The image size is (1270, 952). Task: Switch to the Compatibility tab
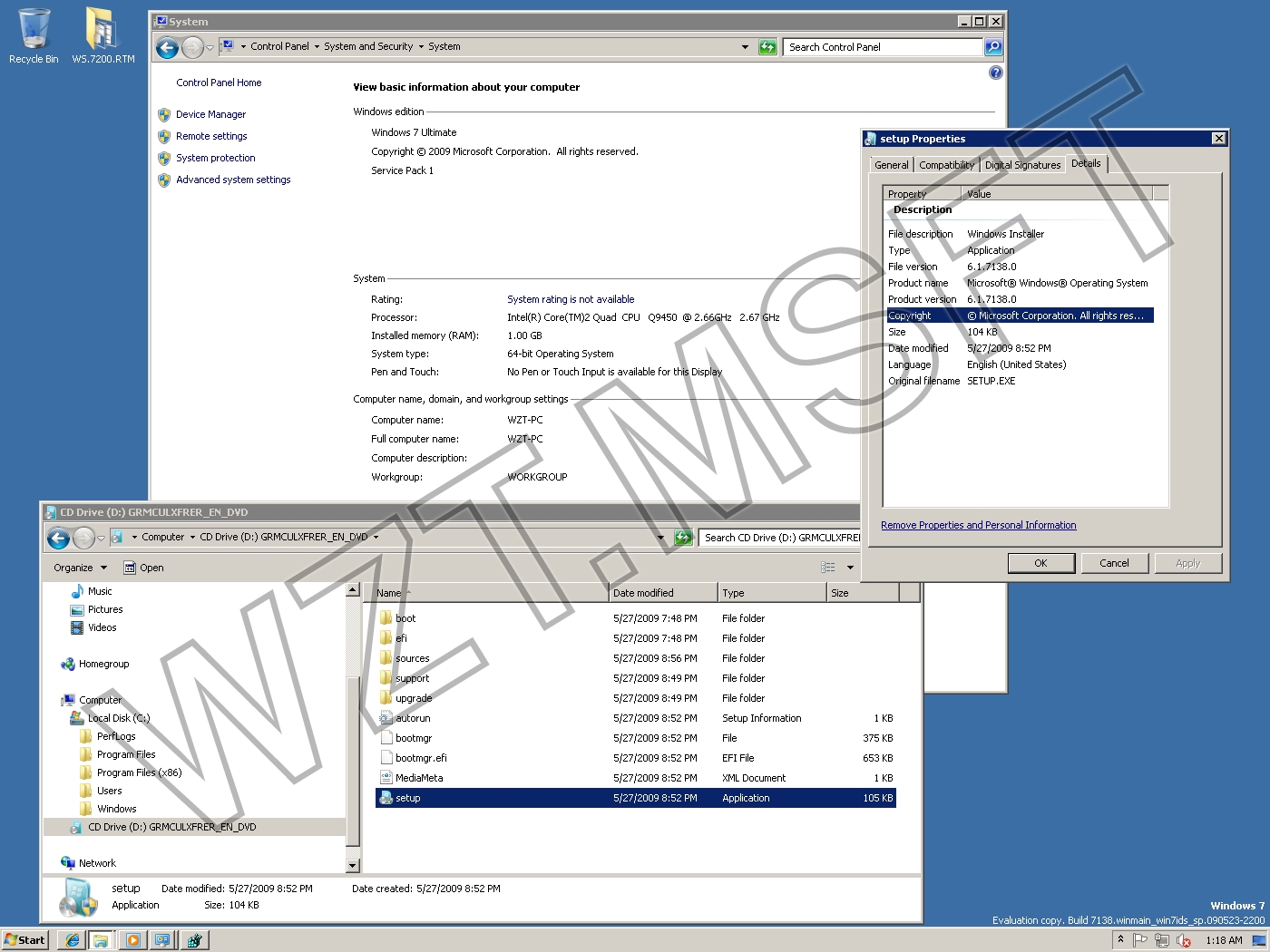click(946, 165)
